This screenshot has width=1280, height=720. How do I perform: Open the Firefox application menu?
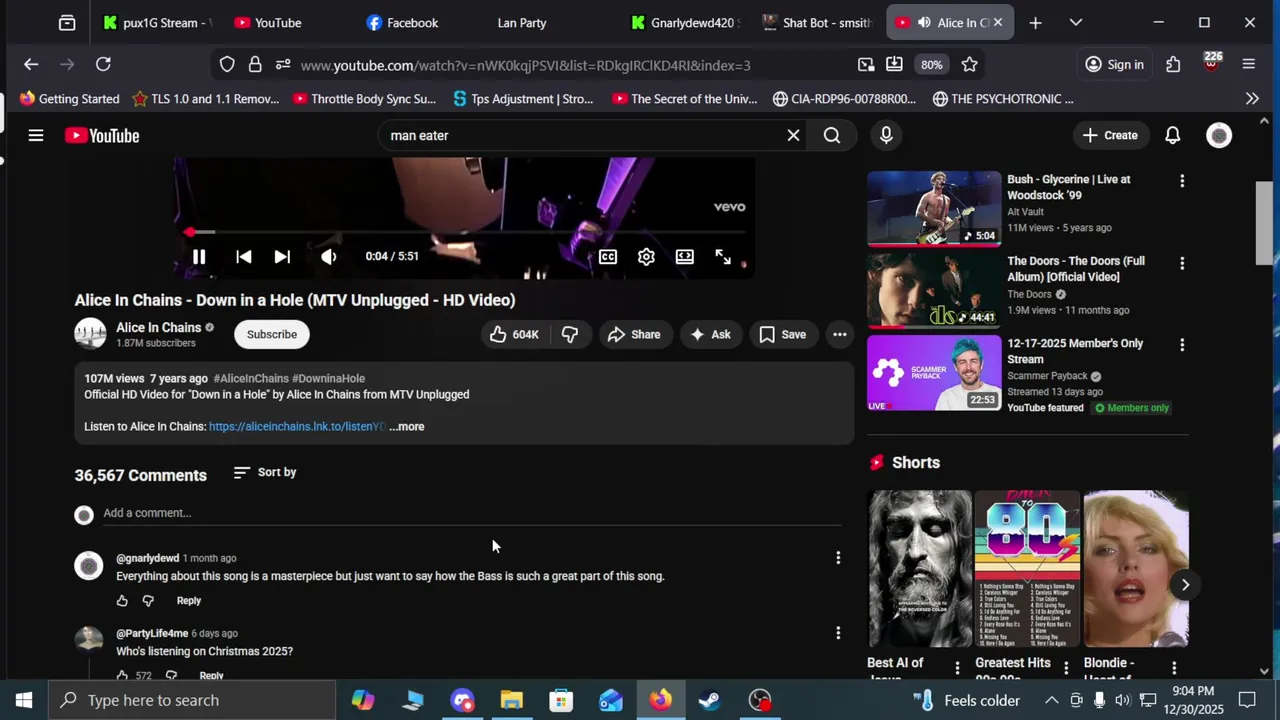pyautogui.click(x=1248, y=65)
